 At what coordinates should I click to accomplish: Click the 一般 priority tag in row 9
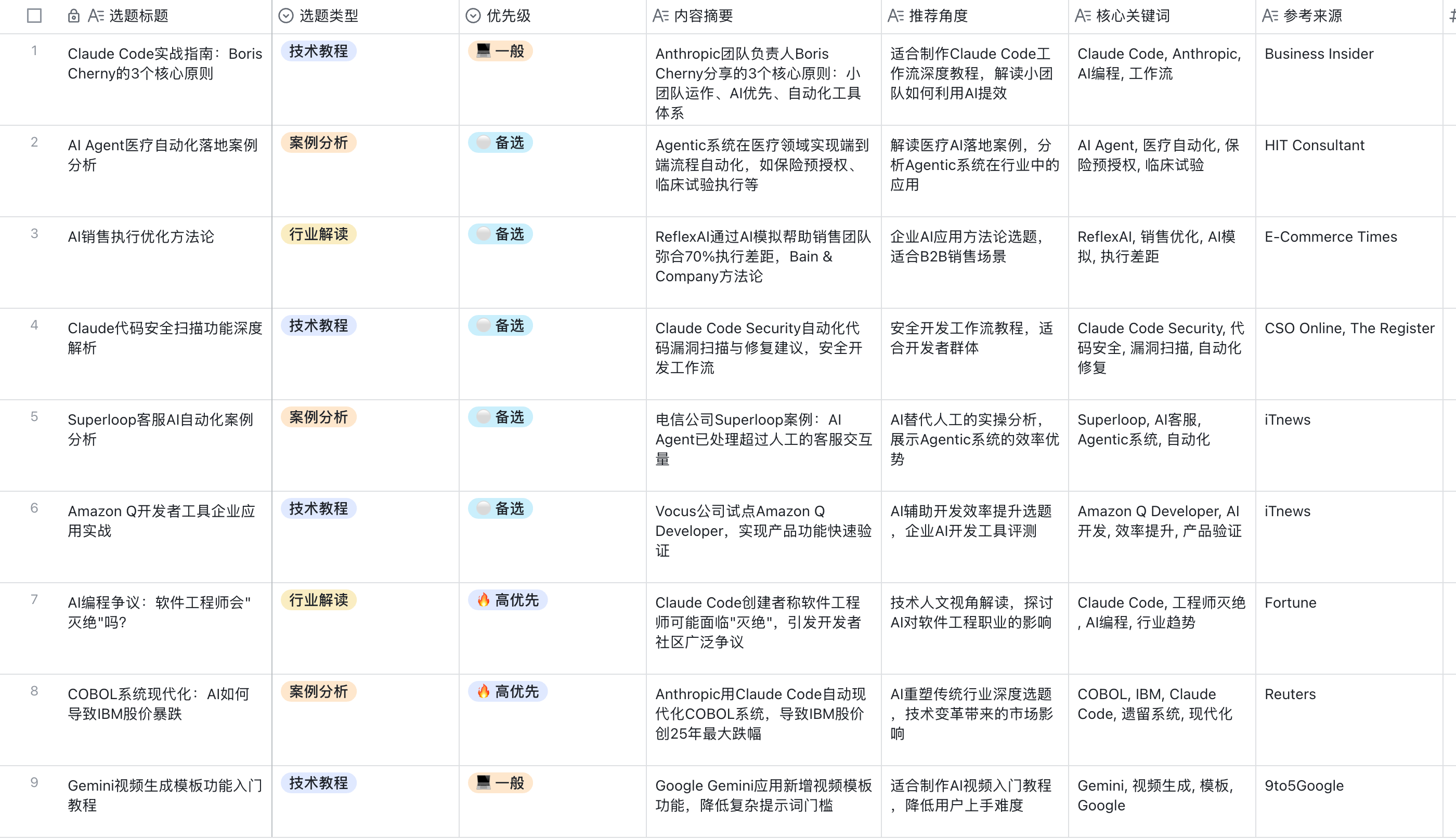[500, 783]
